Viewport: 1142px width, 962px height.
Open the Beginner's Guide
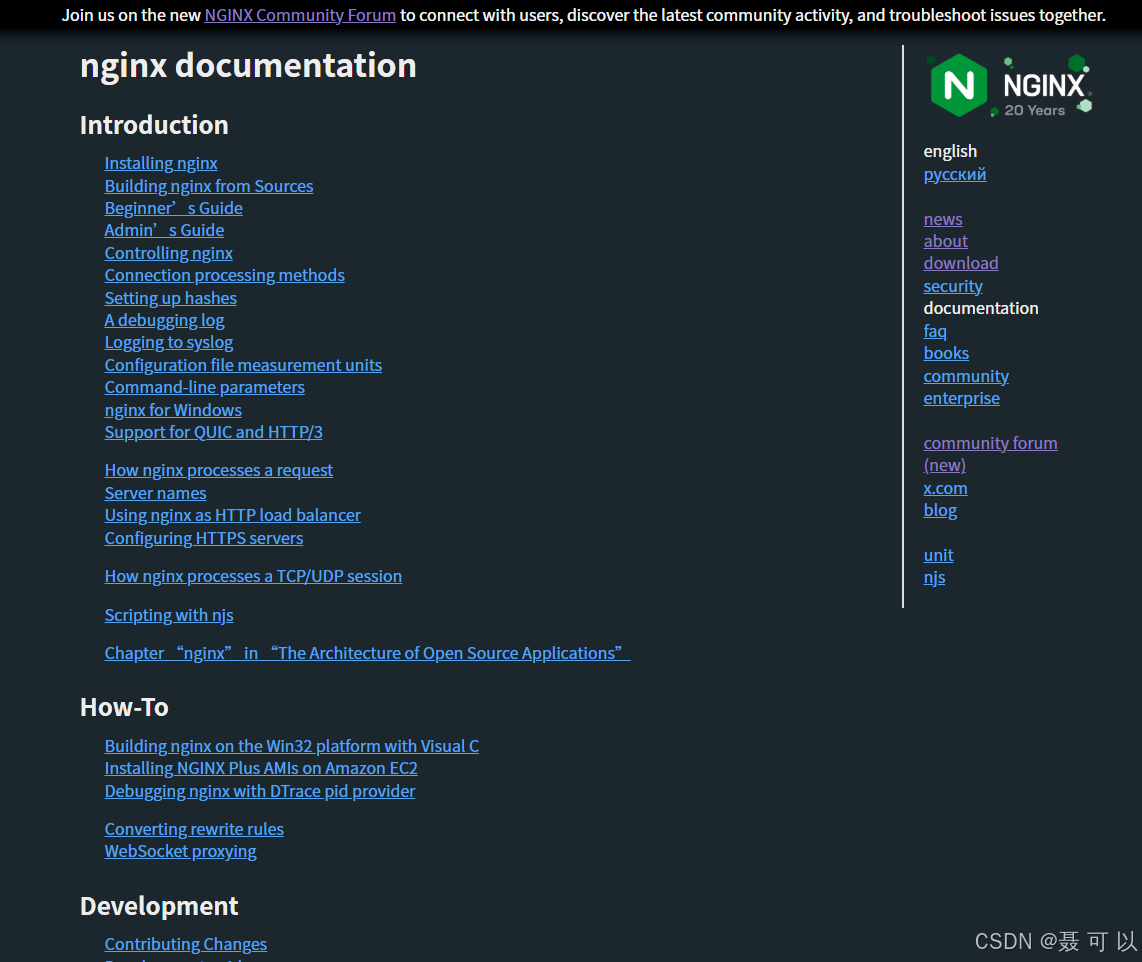pos(173,208)
